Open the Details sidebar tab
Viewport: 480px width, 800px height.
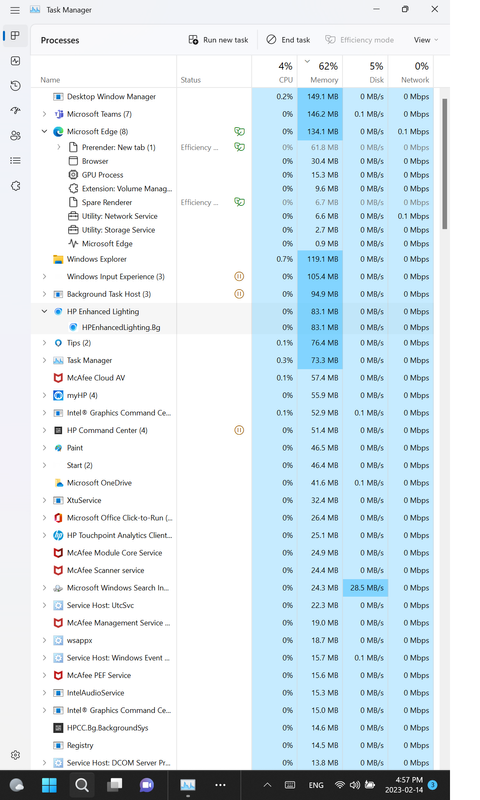point(15,161)
